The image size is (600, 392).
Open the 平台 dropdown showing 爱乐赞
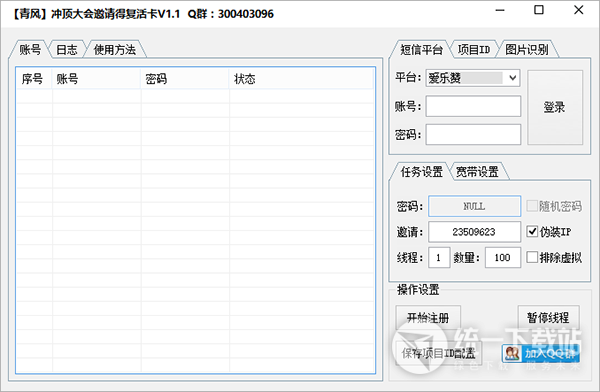click(473, 78)
